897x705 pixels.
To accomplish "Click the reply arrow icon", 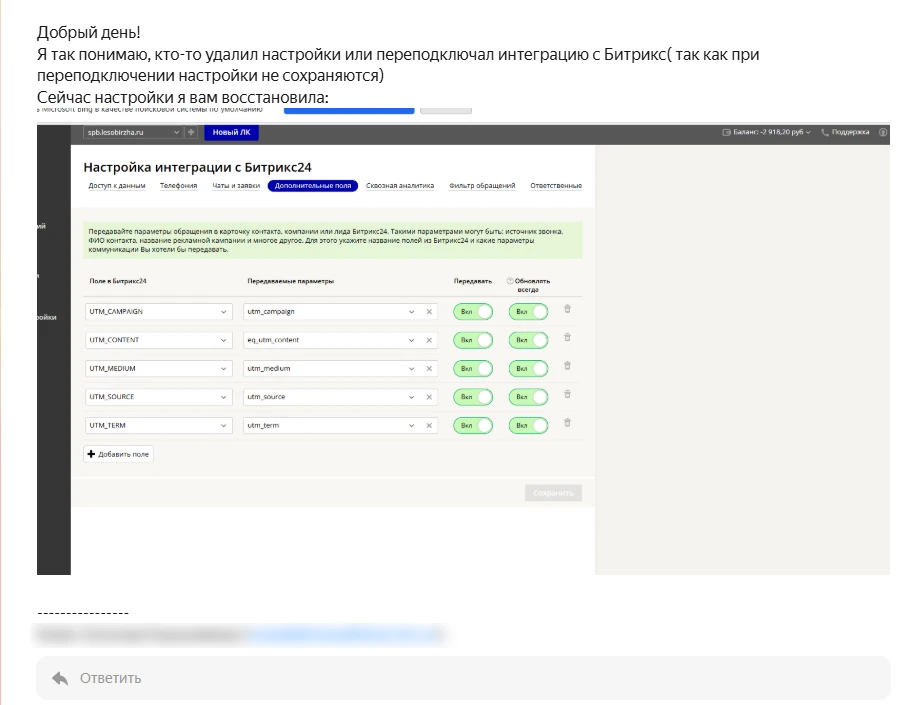I will click(60, 679).
